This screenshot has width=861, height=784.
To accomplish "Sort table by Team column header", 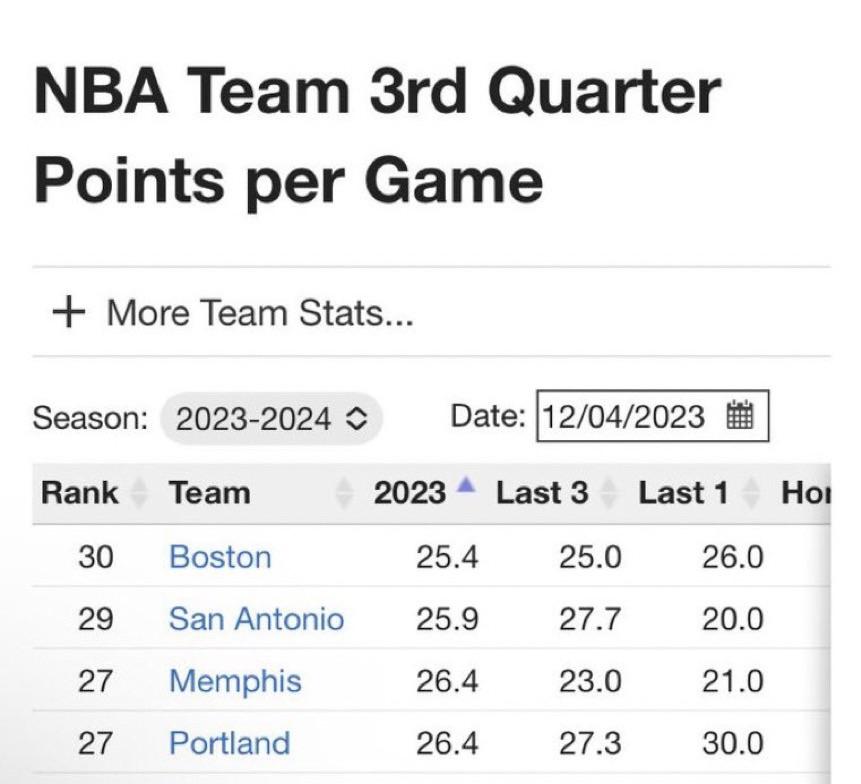I will 210,493.
